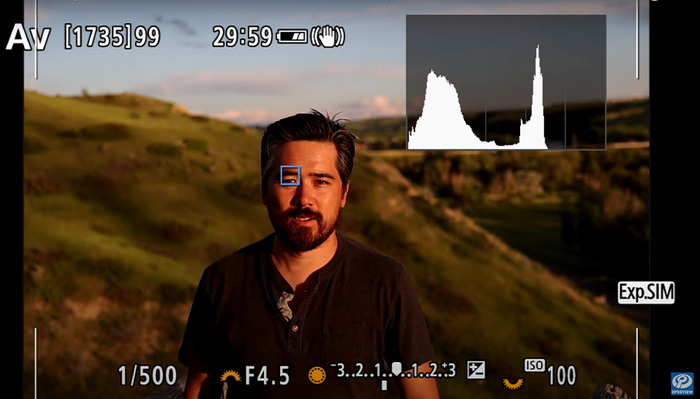The image size is (700, 399).
Task: Select the [1735] shots remaining counter
Action: (x=98, y=37)
